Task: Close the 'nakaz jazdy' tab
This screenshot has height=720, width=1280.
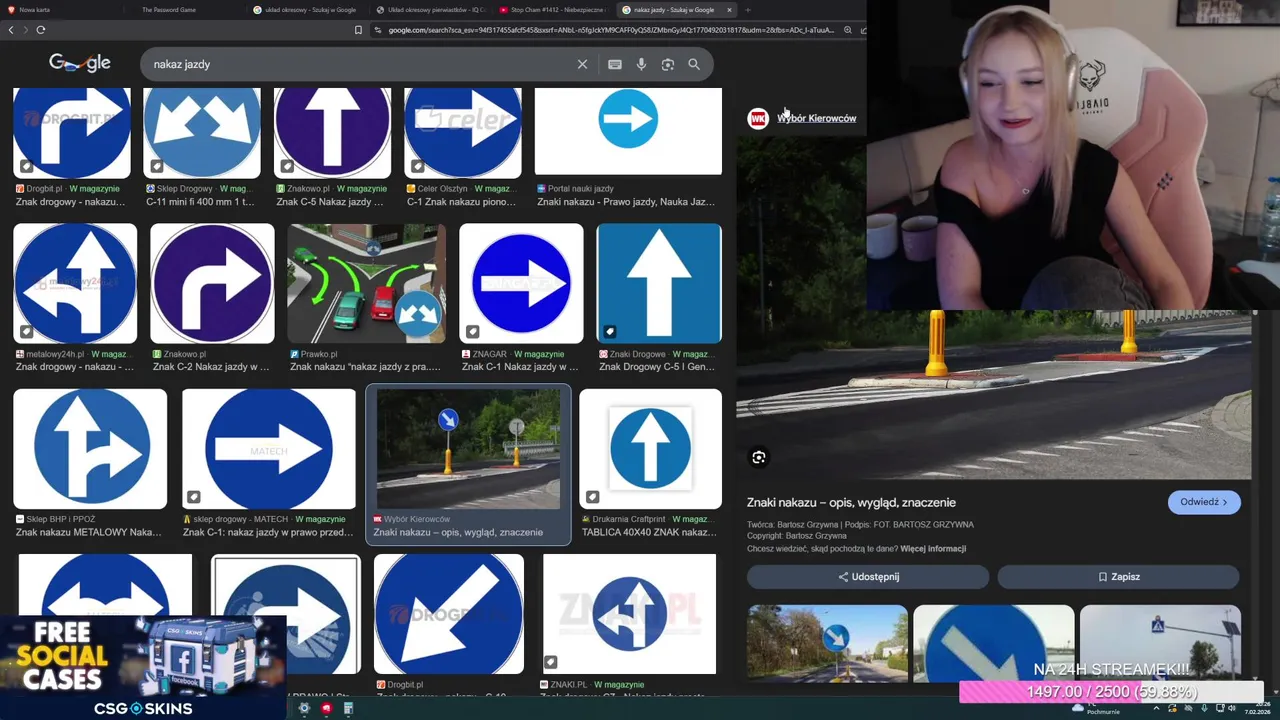Action: coord(729,9)
